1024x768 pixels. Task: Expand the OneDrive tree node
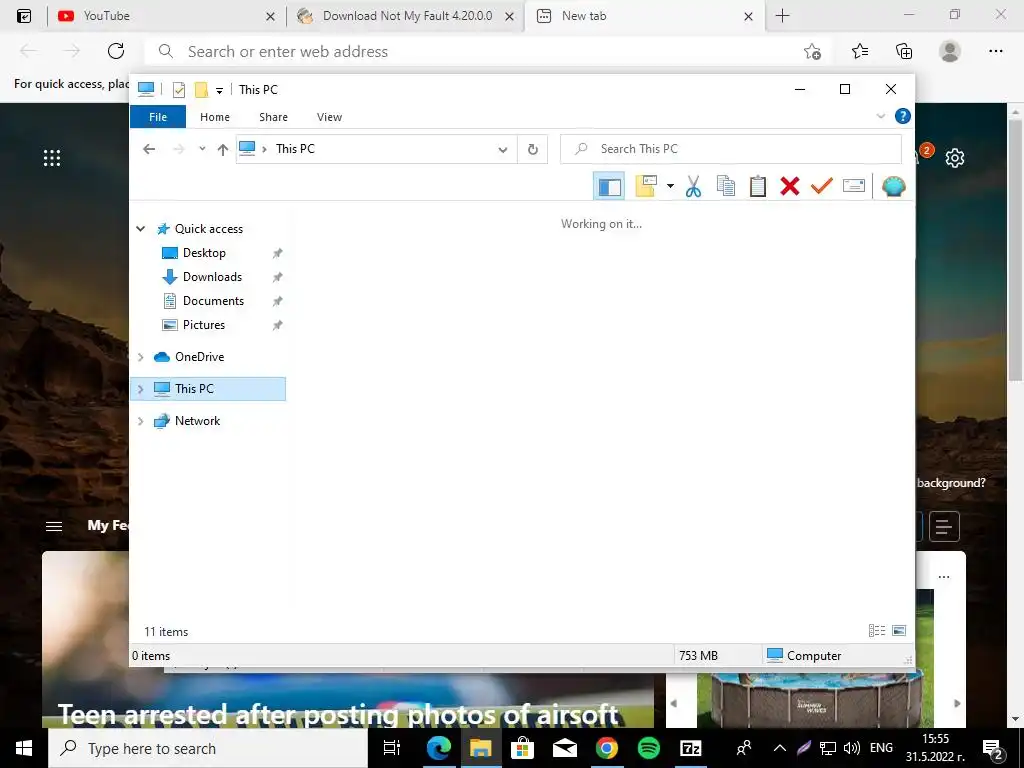[x=140, y=357]
